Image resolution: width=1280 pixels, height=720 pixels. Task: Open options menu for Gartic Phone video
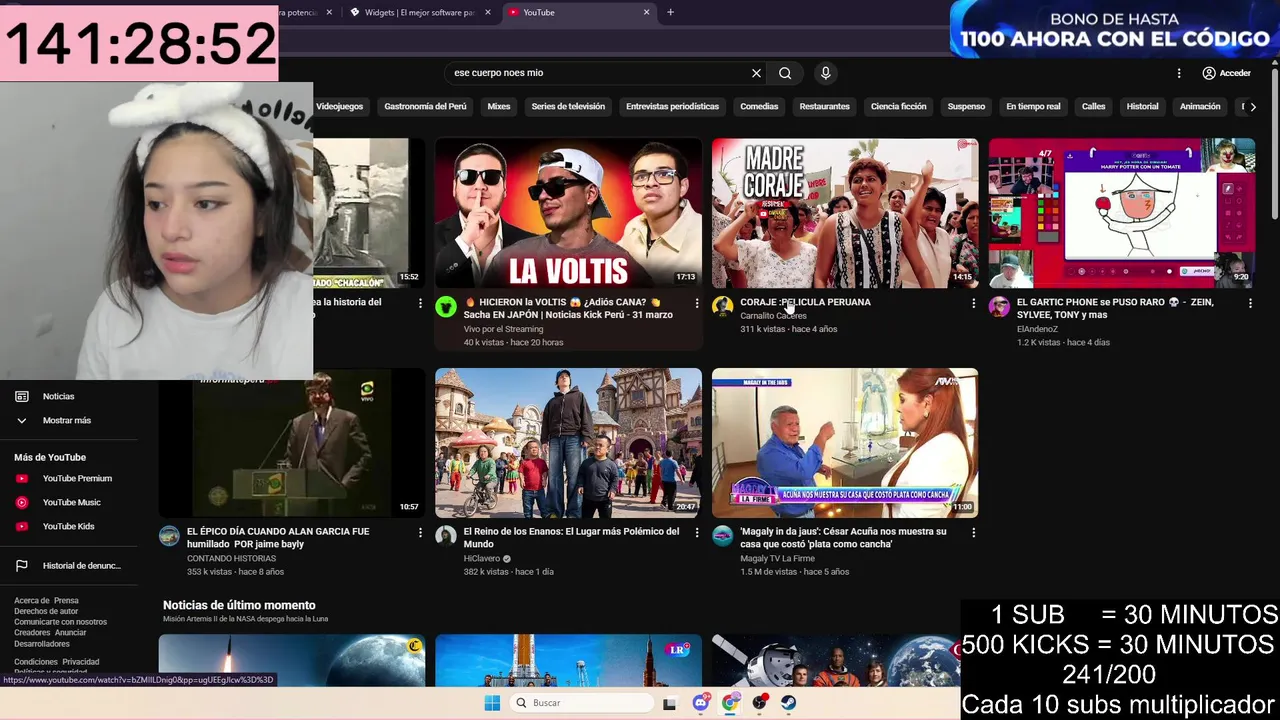1250,303
